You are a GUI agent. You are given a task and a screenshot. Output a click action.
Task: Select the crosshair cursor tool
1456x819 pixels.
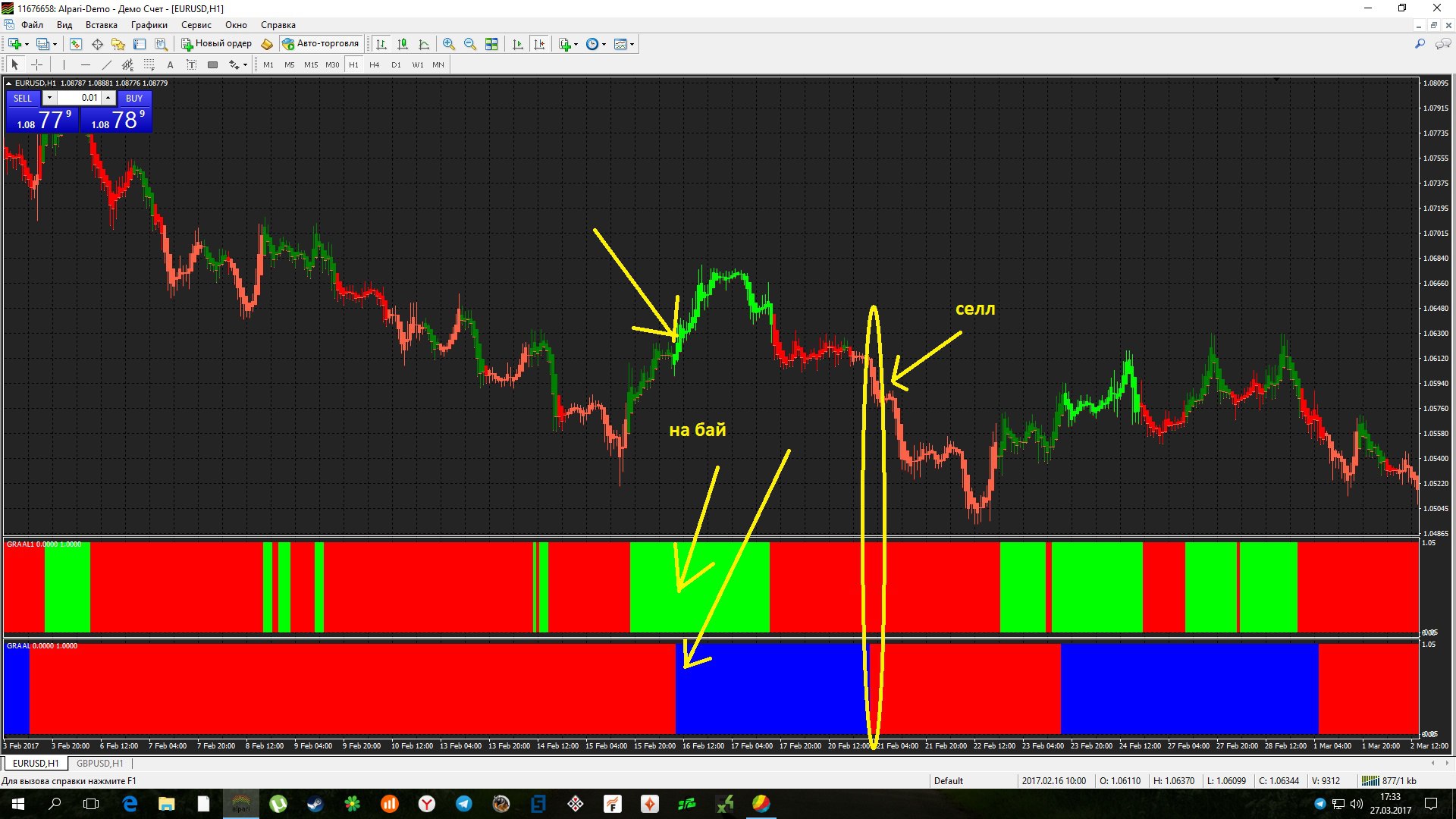36,64
